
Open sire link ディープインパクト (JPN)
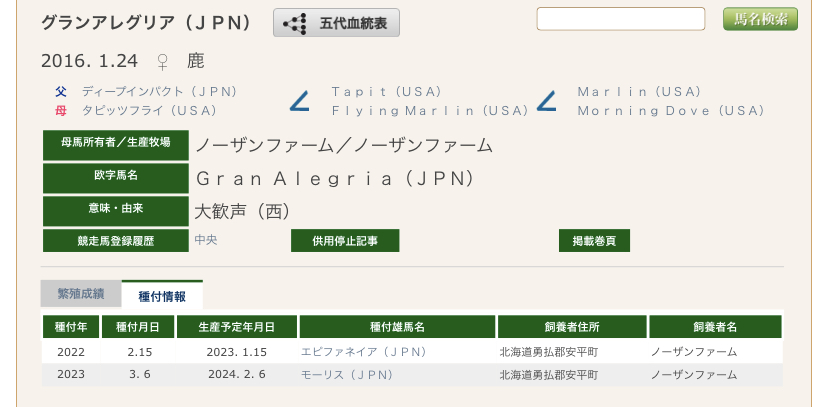(160, 91)
